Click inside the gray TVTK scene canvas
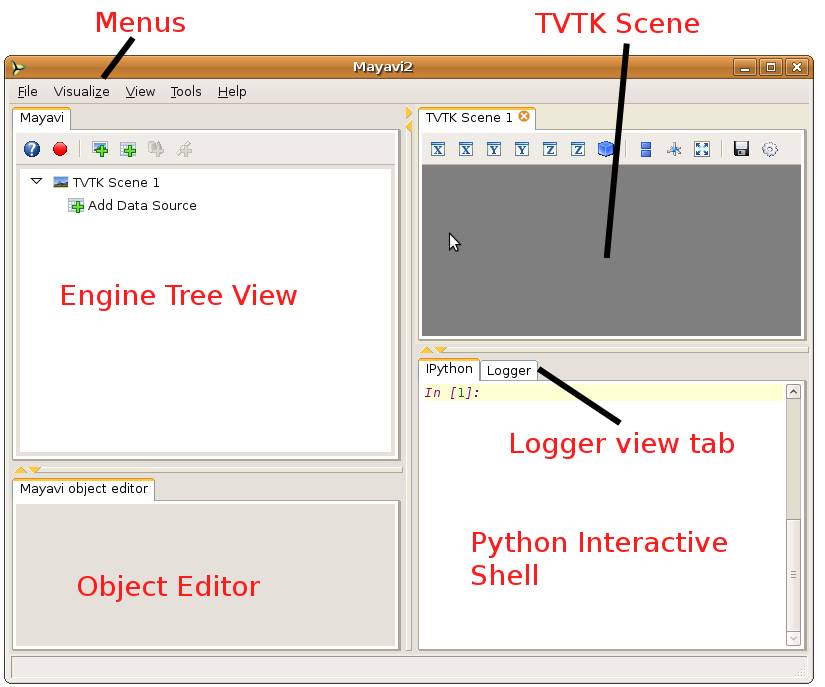Viewport: 825px width, 687px height. pos(611,250)
